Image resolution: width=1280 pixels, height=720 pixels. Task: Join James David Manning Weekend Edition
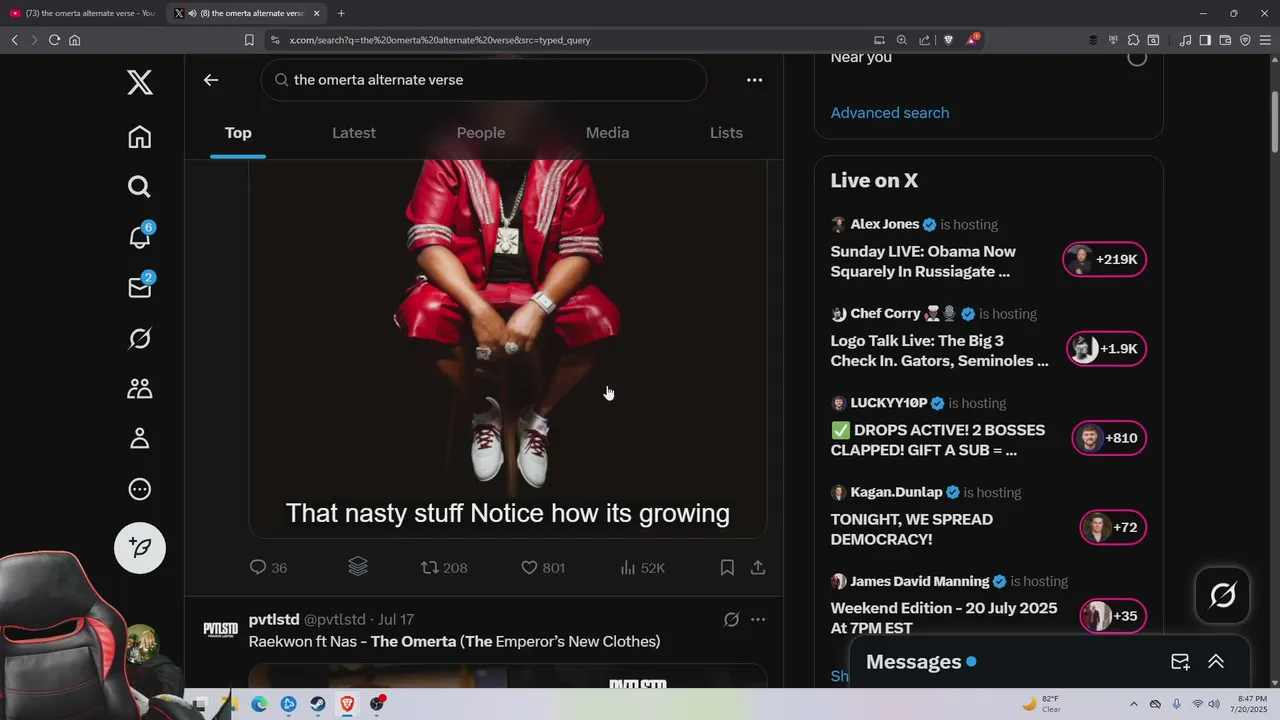pos(944,618)
